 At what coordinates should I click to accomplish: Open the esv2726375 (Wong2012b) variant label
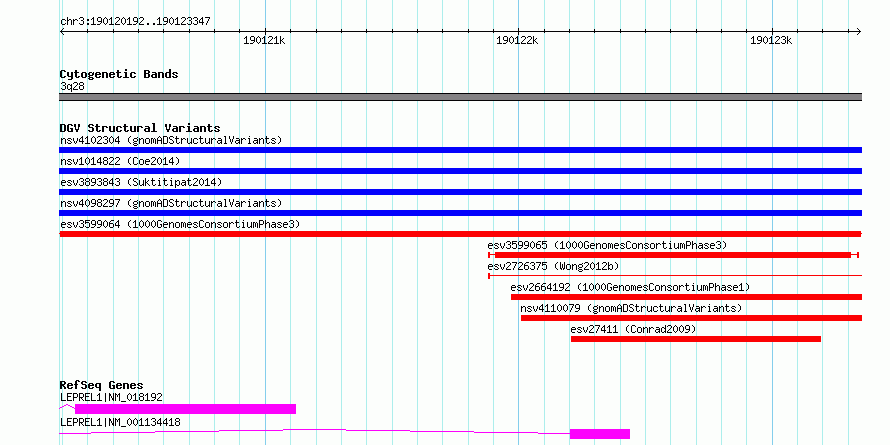(553, 266)
